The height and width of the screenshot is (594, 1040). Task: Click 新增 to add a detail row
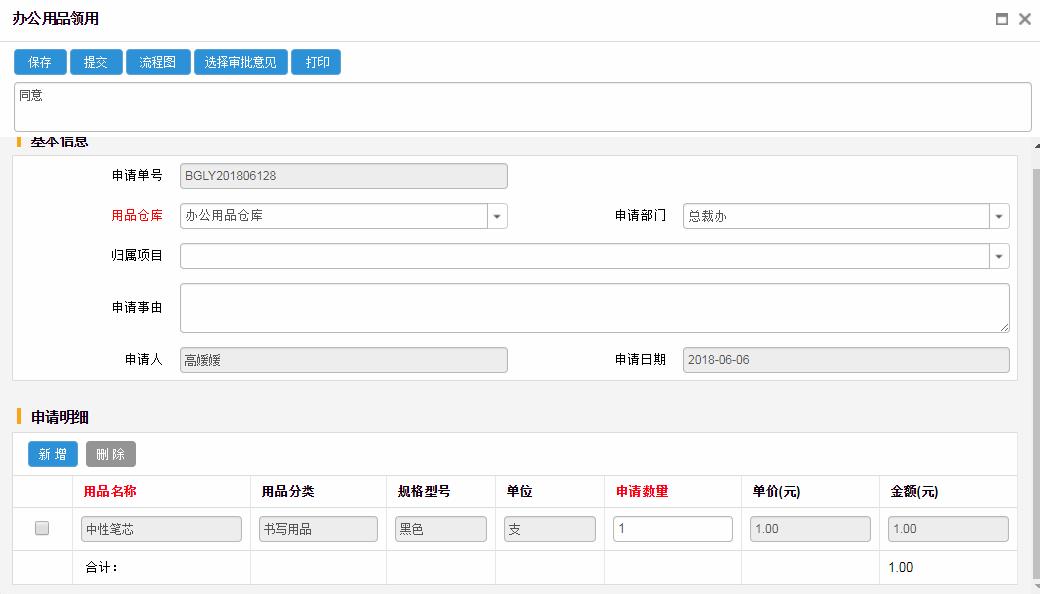click(53, 454)
